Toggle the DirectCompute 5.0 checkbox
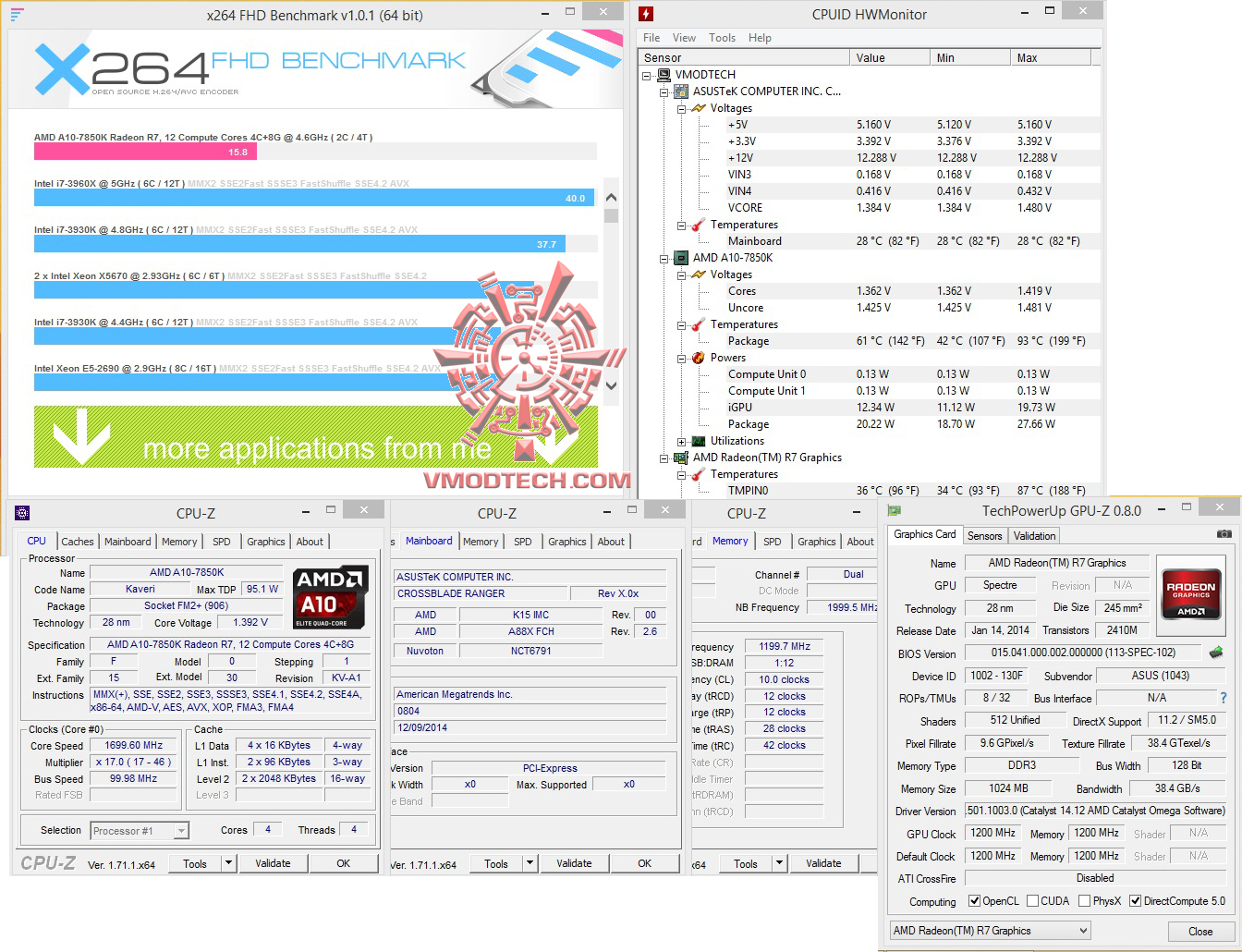Image resolution: width=1242 pixels, height=952 pixels. point(1135,901)
